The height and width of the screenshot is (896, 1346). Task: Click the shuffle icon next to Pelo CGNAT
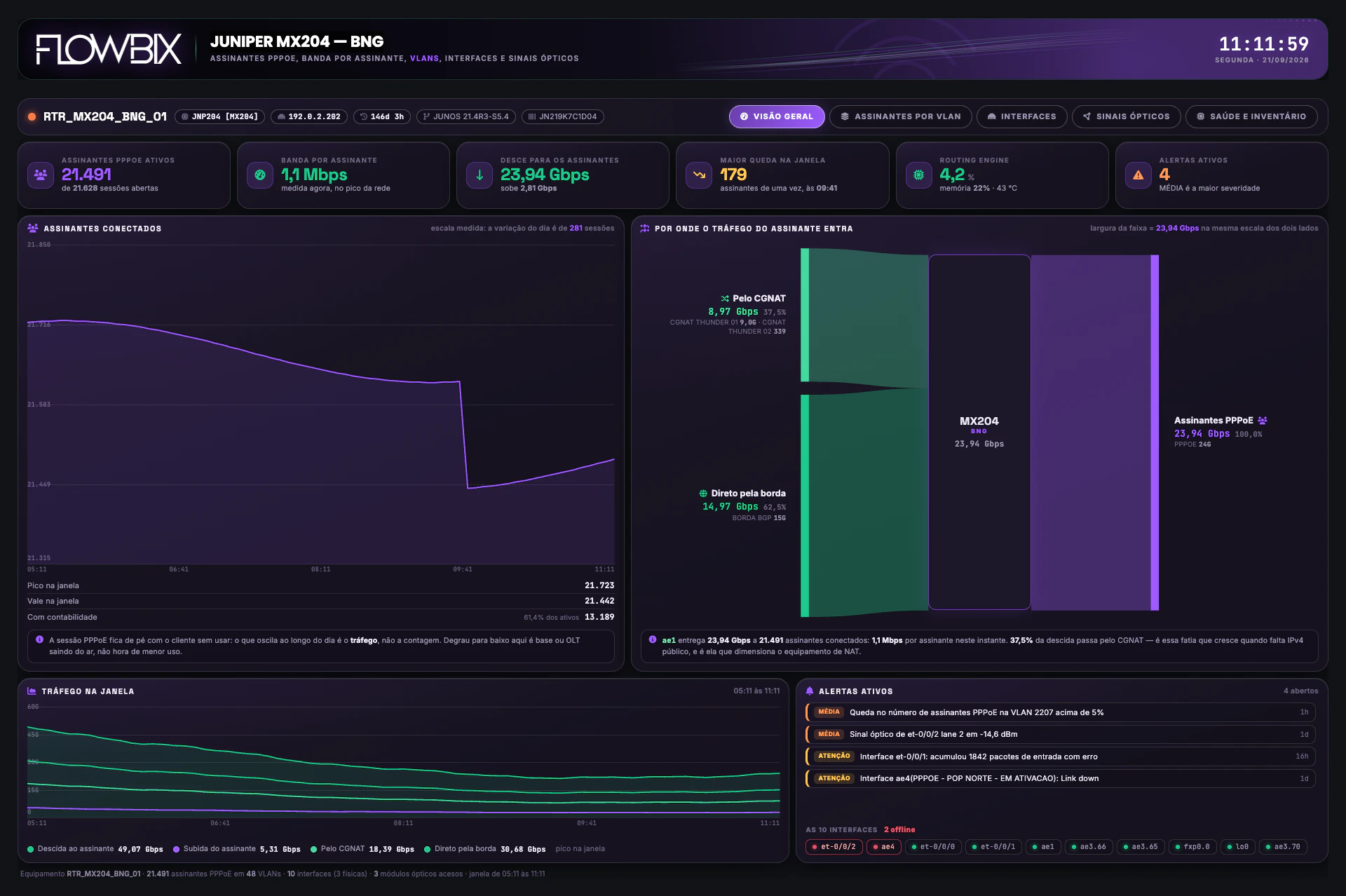[725, 298]
